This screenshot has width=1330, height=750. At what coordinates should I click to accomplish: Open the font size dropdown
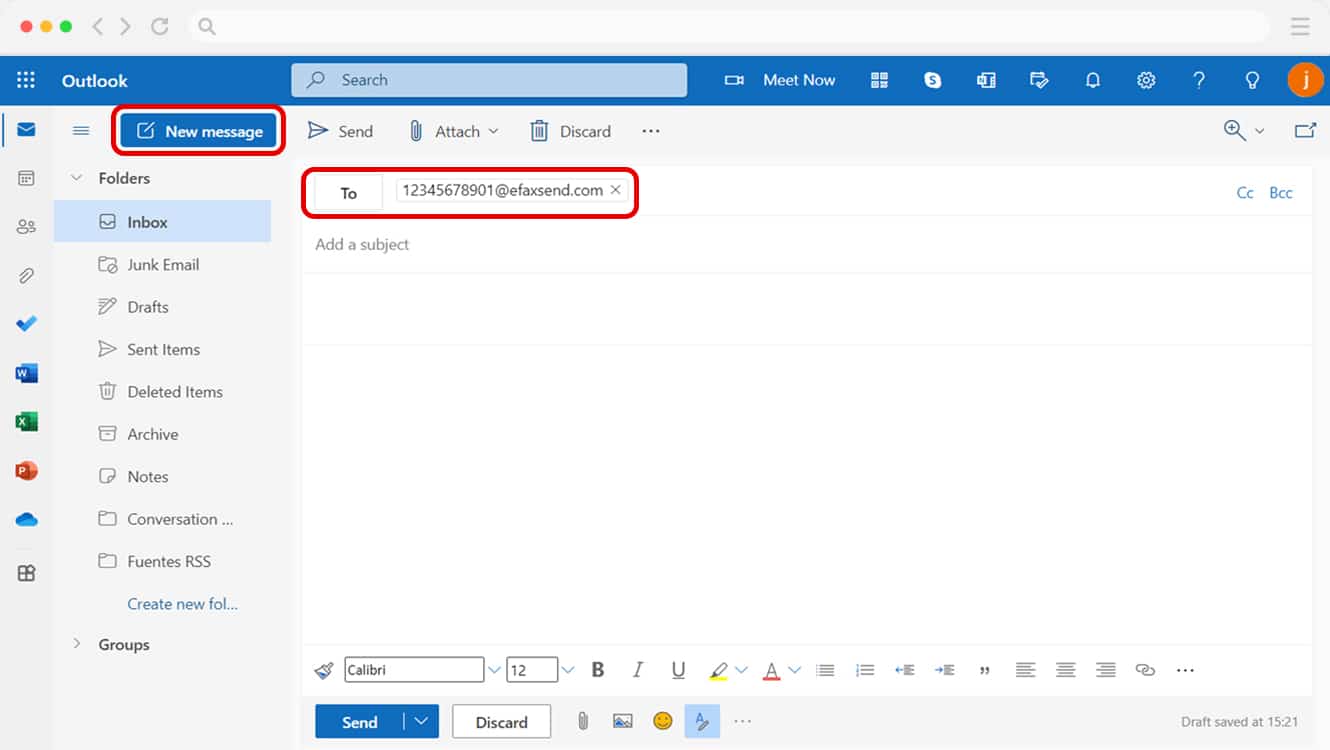tap(567, 669)
